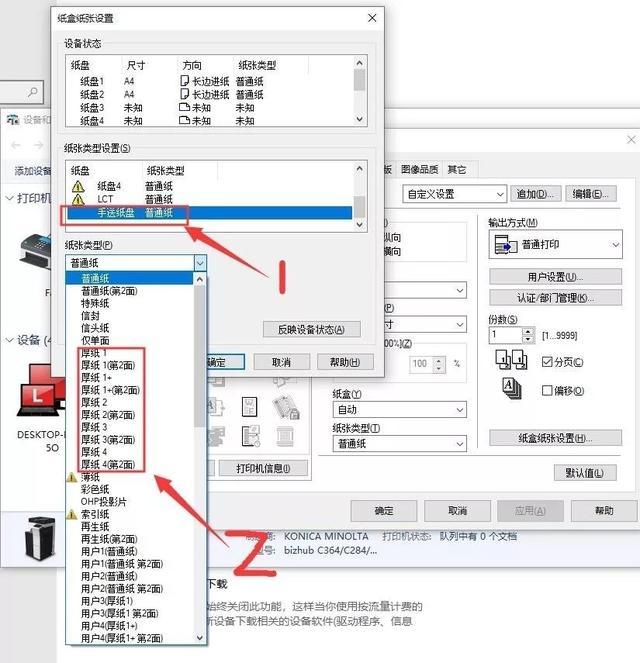Select 用户3(厚纸1) option
The height and width of the screenshot is (663, 640).
[107, 601]
